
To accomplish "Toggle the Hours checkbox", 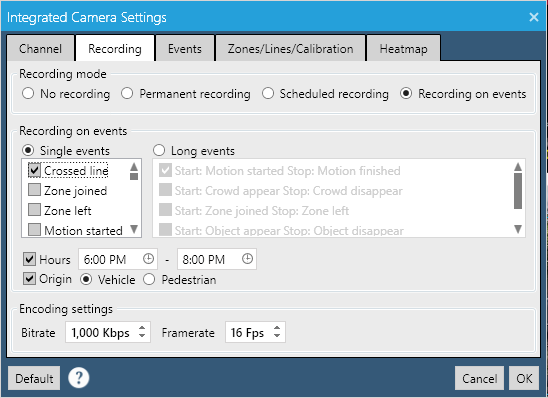I will click(29, 259).
